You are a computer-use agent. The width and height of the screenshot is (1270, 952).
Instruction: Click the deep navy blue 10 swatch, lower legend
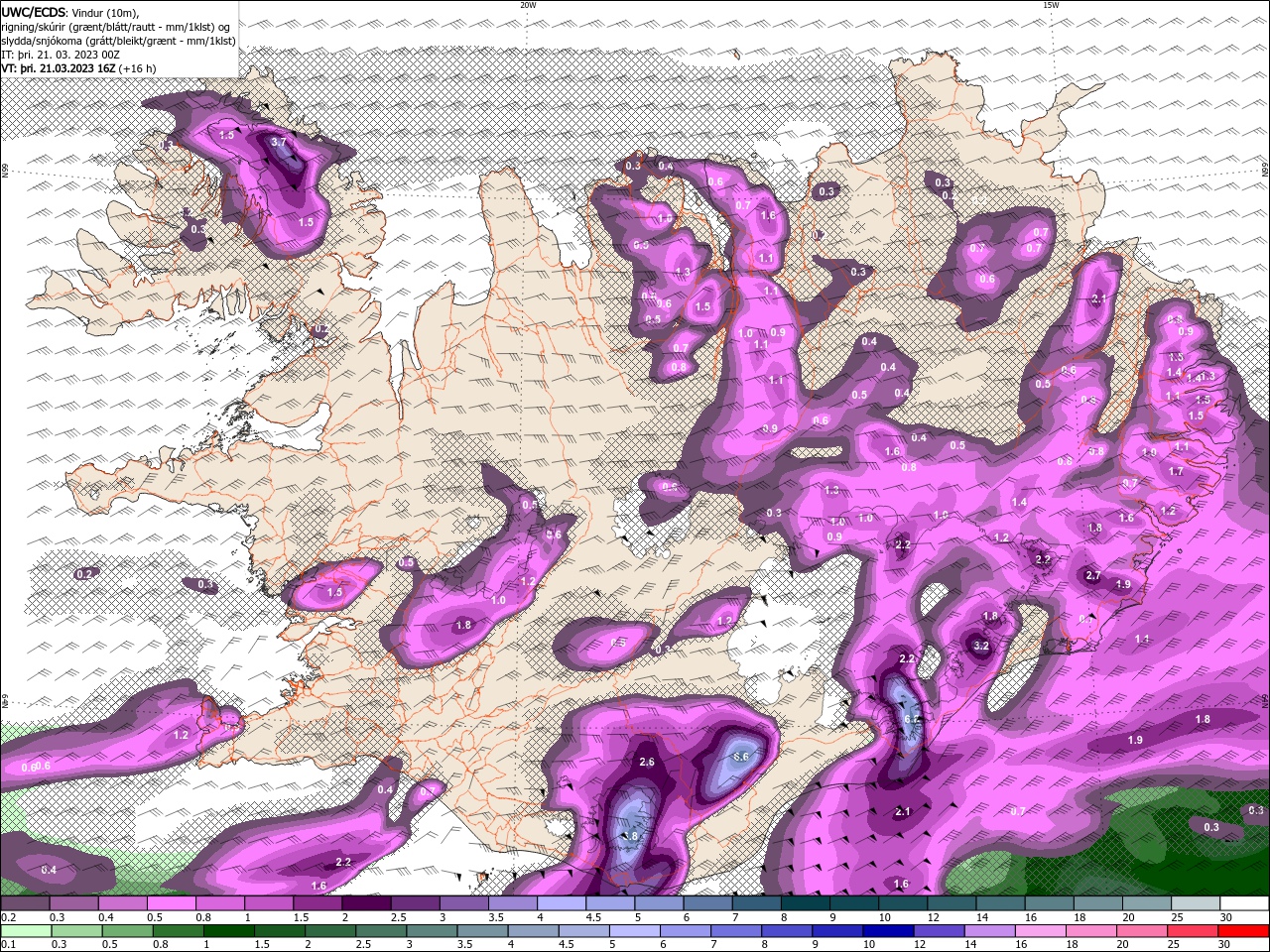pos(887,931)
